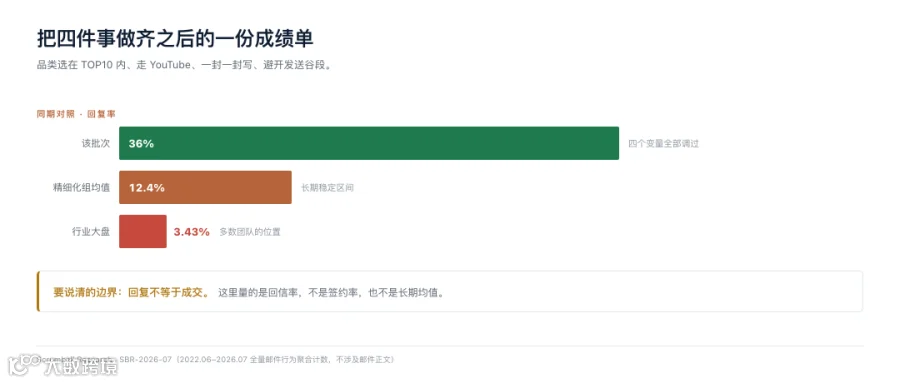The height and width of the screenshot is (383, 900).
Task: Click the main title 把四件事做齐之后的一份成绩单
Action: click(x=175, y=38)
